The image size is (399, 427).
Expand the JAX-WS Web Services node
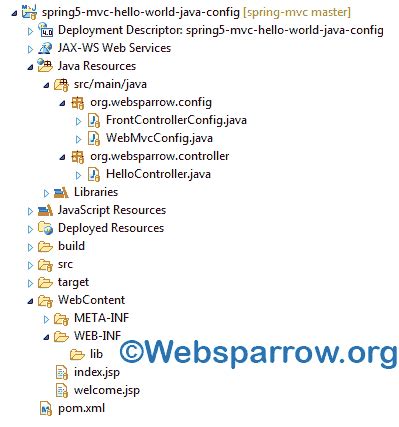[30, 49]
